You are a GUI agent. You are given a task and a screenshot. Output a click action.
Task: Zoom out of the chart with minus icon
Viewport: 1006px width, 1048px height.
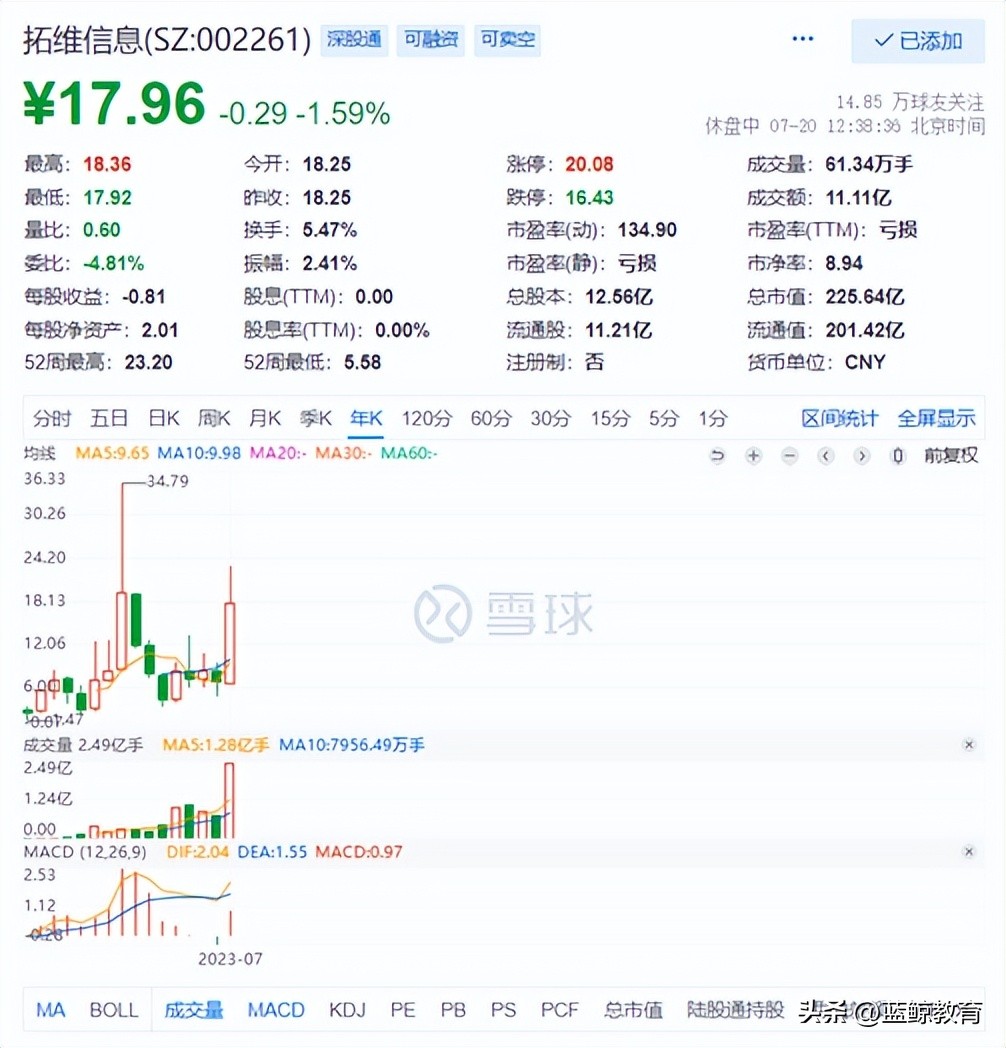(789, 455)
